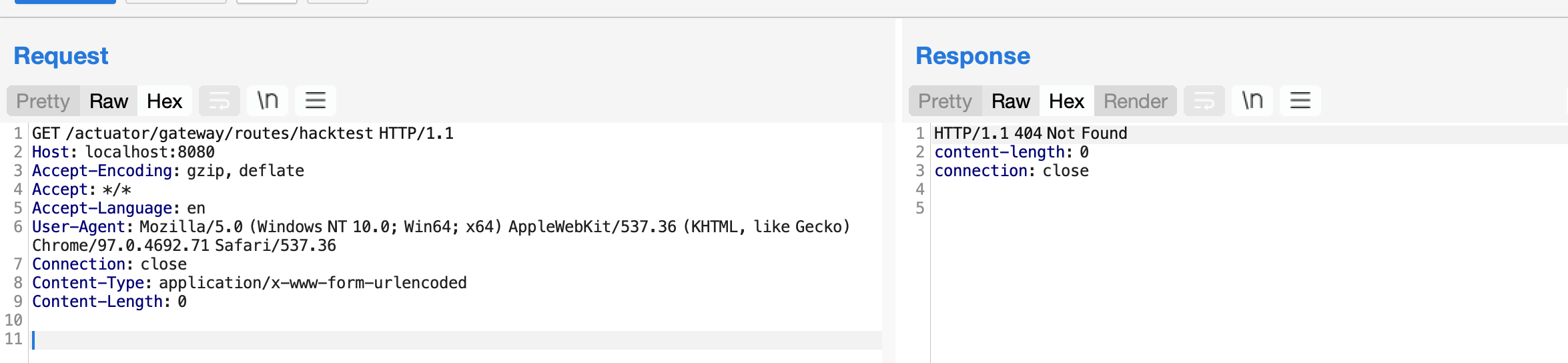The height and width of the screenshot is (363, 1568).
Task: Switch Response view to Pretty tab
Action: point(945,101)
